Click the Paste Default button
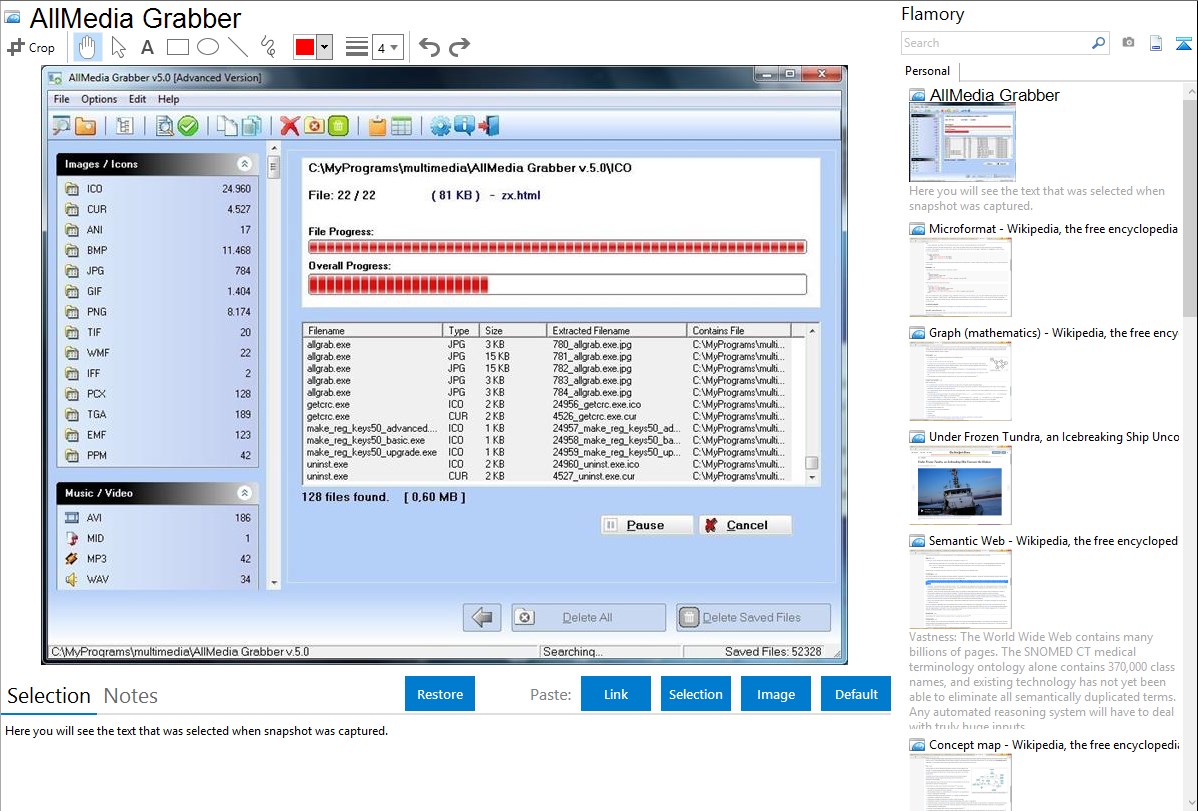 (856, 694)
